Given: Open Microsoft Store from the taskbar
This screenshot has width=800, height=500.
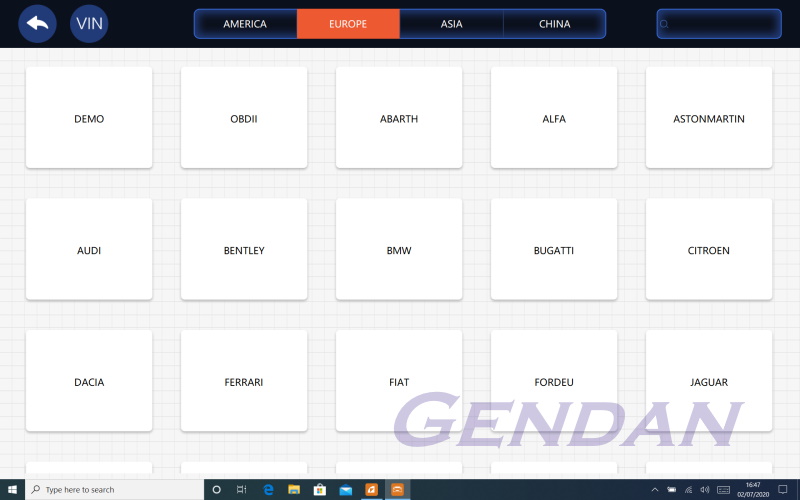Looking at the screenshot, I should pos(320,490).
